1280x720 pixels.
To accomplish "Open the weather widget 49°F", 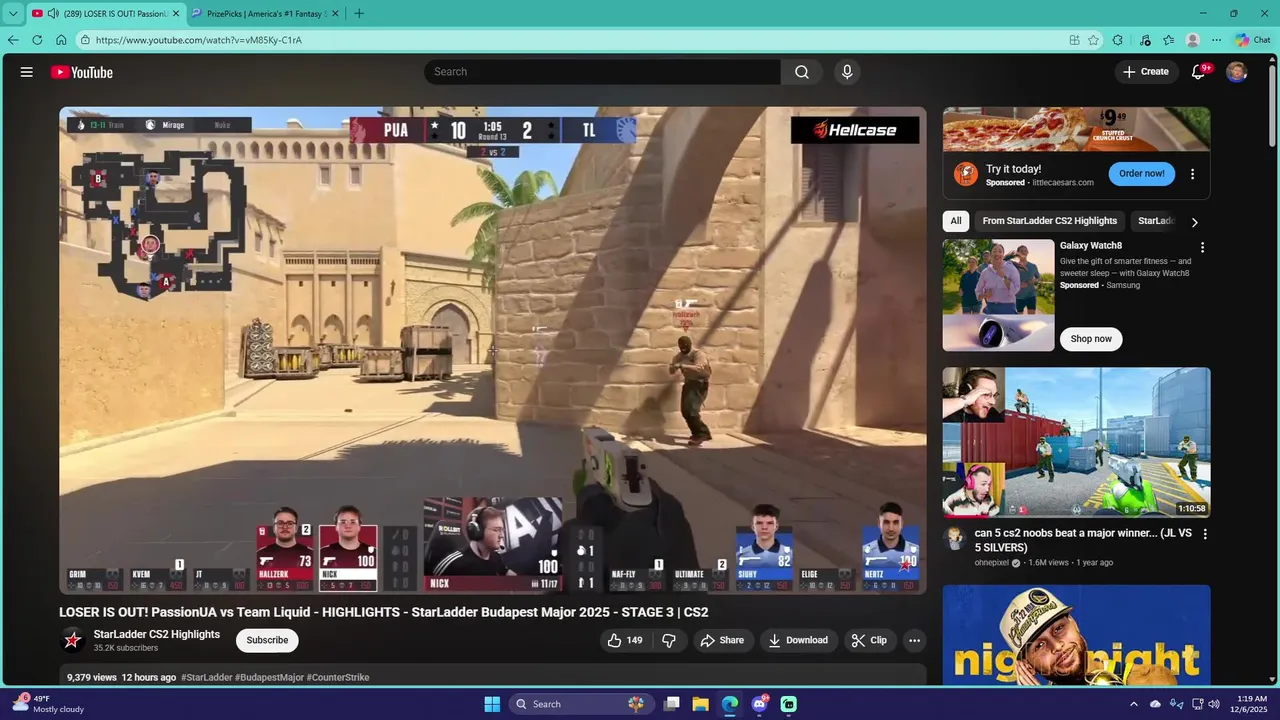I will [x=48, y=704].
